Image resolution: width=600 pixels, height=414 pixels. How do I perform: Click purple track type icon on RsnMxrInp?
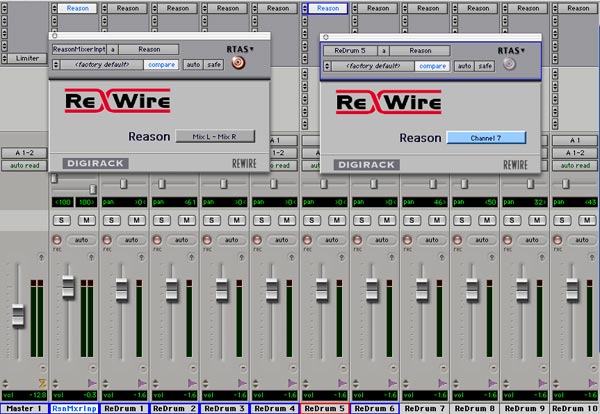point(92,383)
